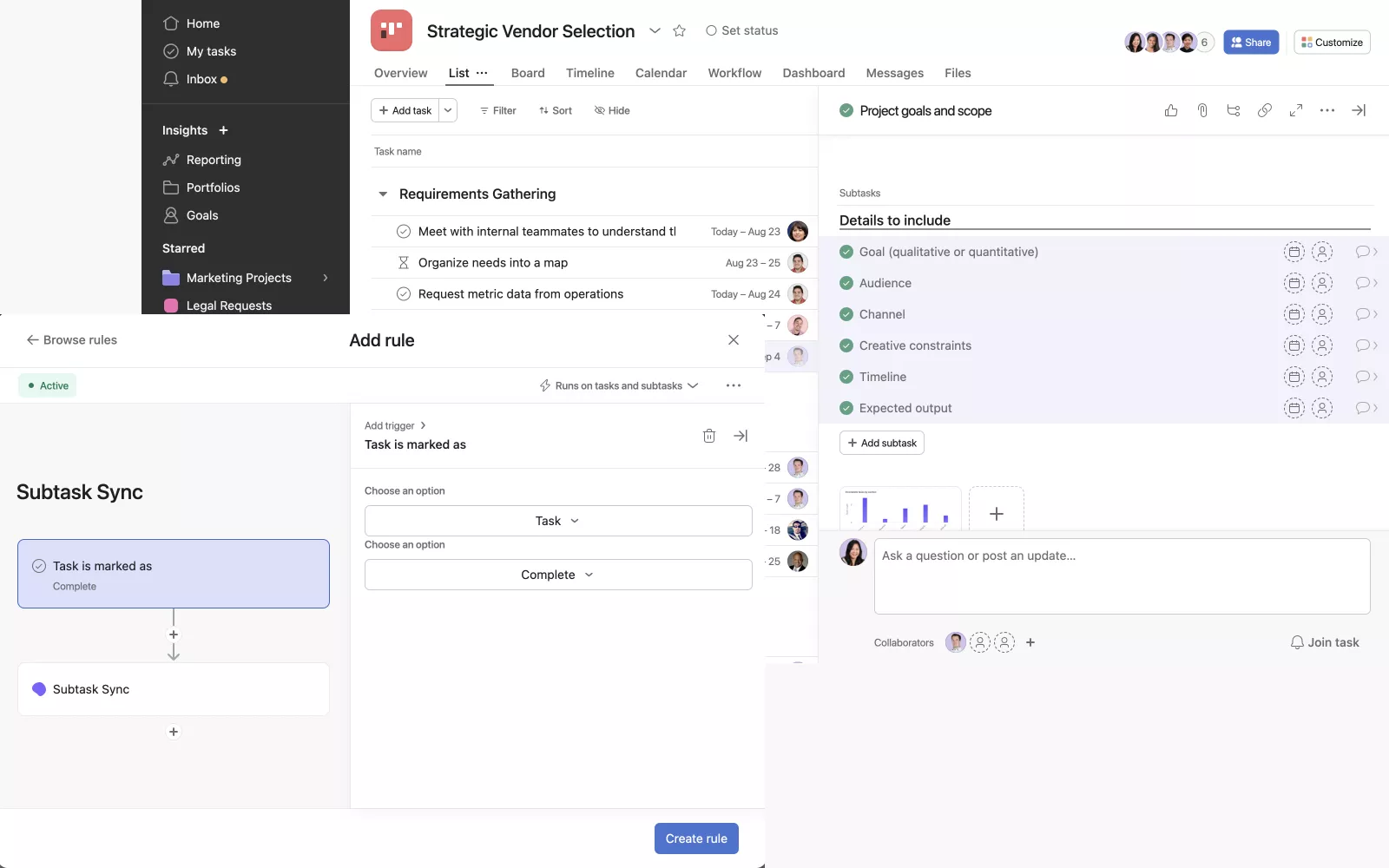Image resolution: width=1389 pixels, height=868 pixels.
Task: Click the paperclip attachment icon
Action: pos(1202,110)
